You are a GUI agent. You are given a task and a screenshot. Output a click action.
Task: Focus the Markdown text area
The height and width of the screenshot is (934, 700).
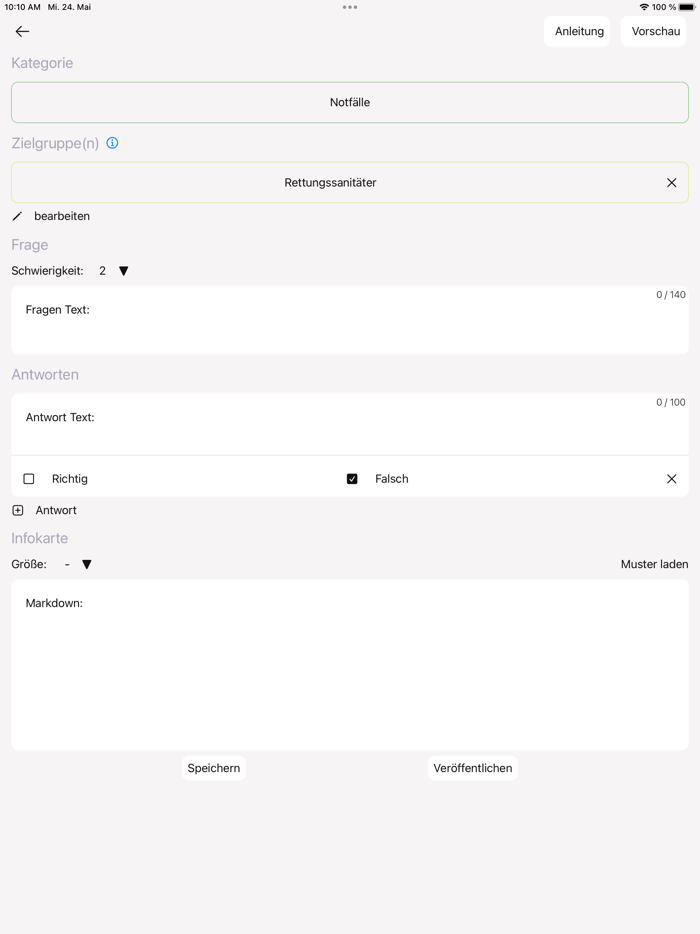(350, 670)
